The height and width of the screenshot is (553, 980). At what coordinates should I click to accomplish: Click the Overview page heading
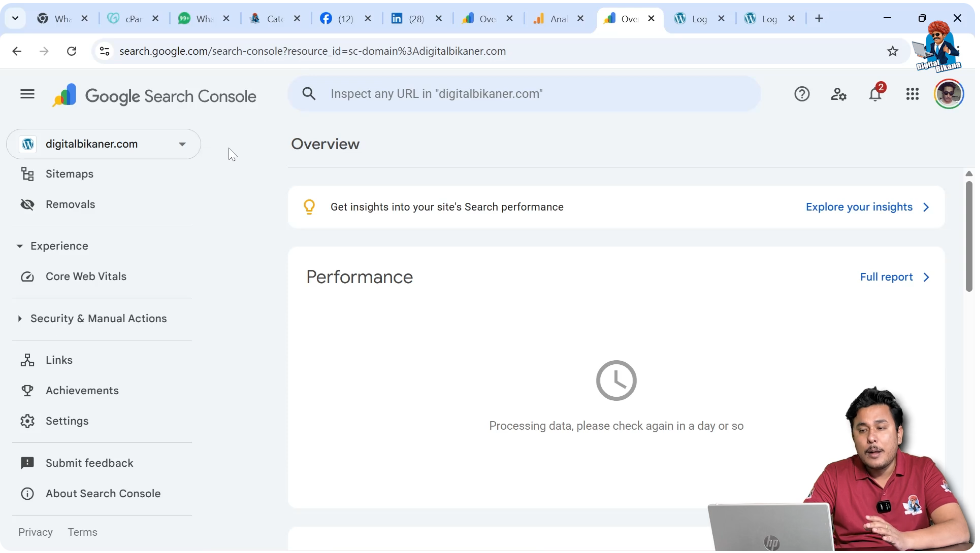click(325, 144)
